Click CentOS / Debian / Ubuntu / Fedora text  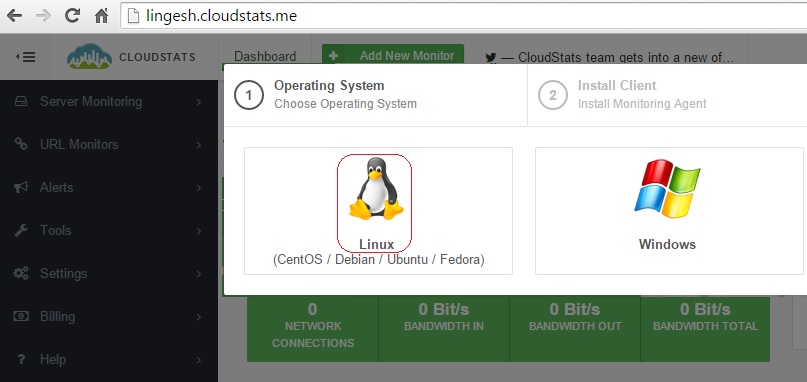379,259
